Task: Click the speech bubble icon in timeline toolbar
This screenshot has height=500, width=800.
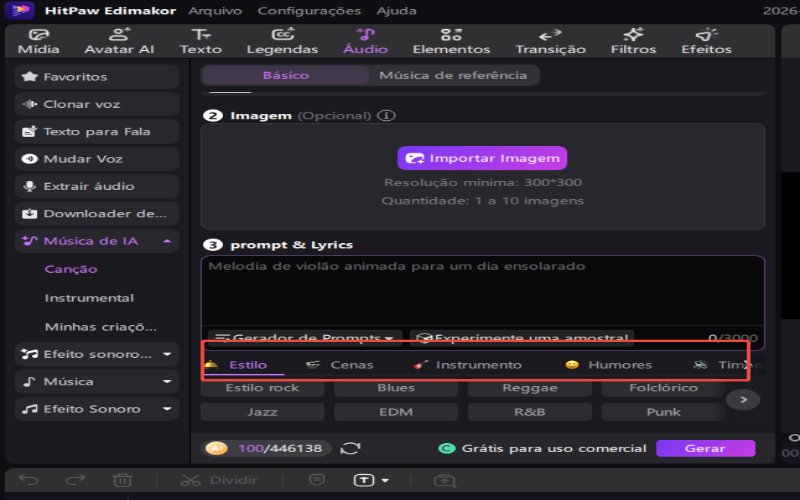Action: [x=317, y=480]
